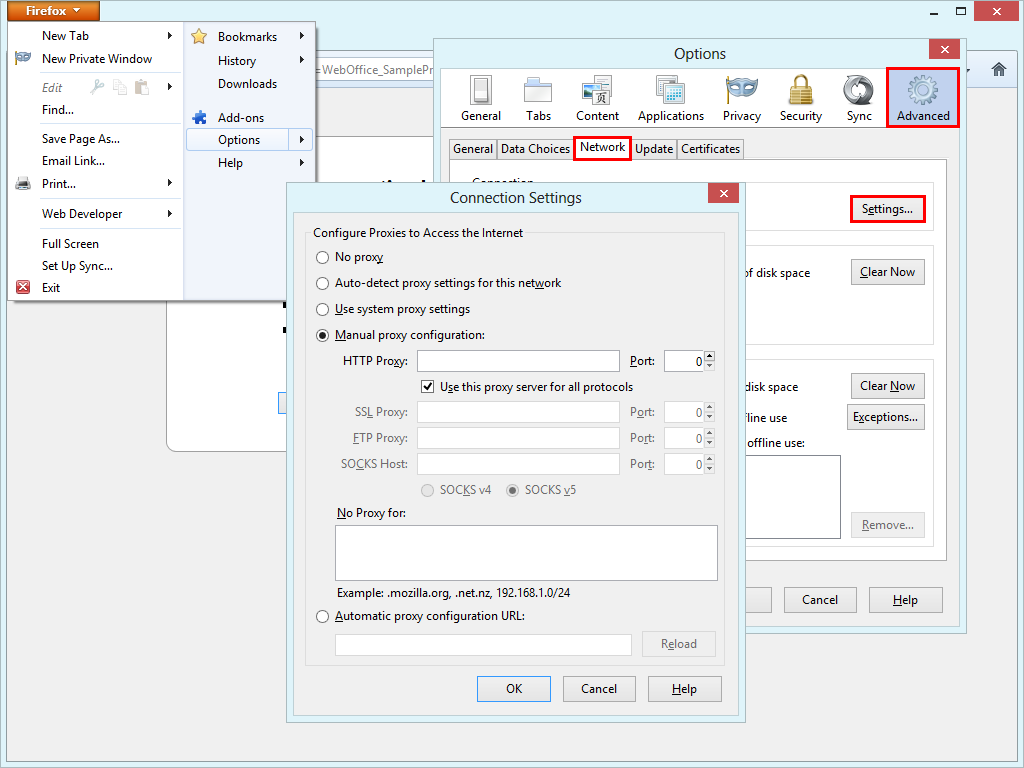Viewport: 1024px width, 768px height.
Task: Select Manual proxy configuration
Action: click(x=322, y=335)
